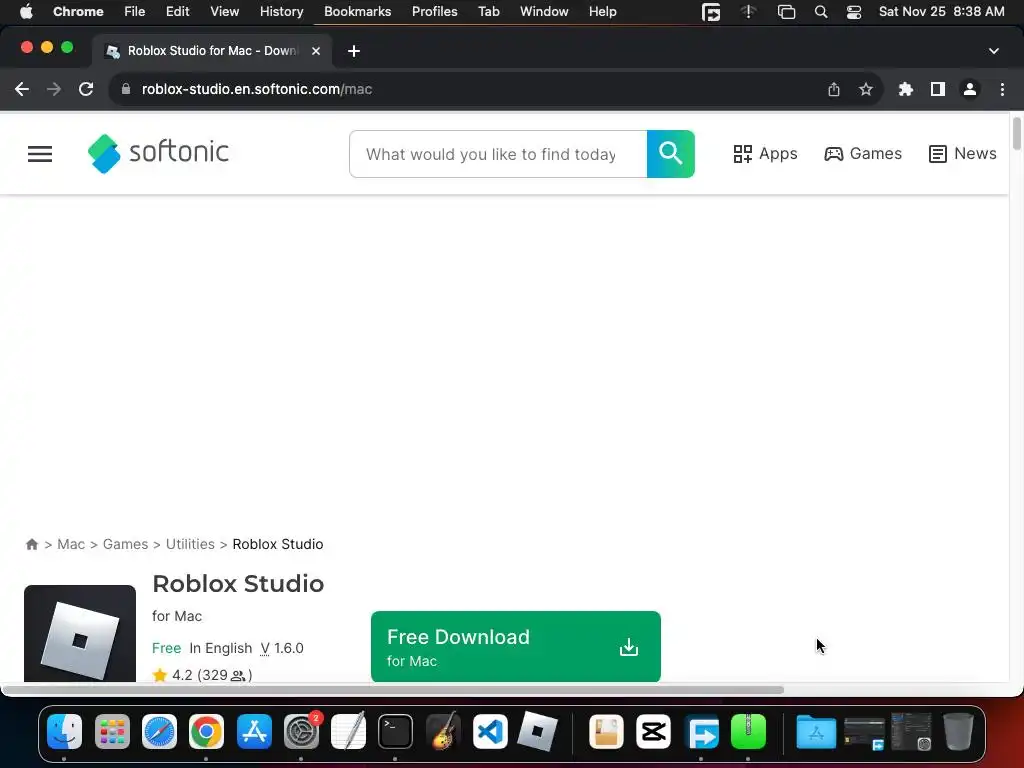Click the page's vertical scrollbar thumb
The image size is (1024, 768).
1017,133
